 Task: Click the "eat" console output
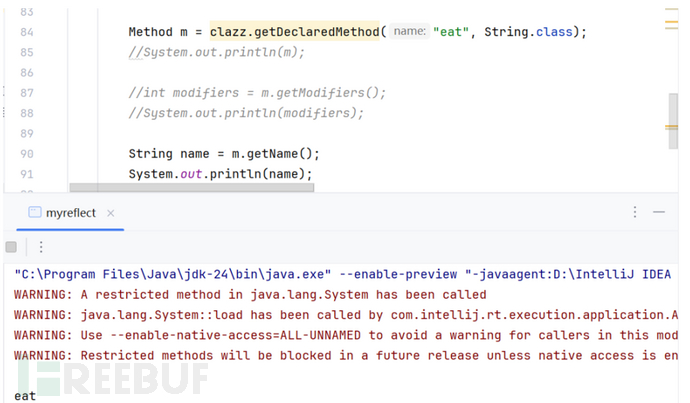pos(25,395)
